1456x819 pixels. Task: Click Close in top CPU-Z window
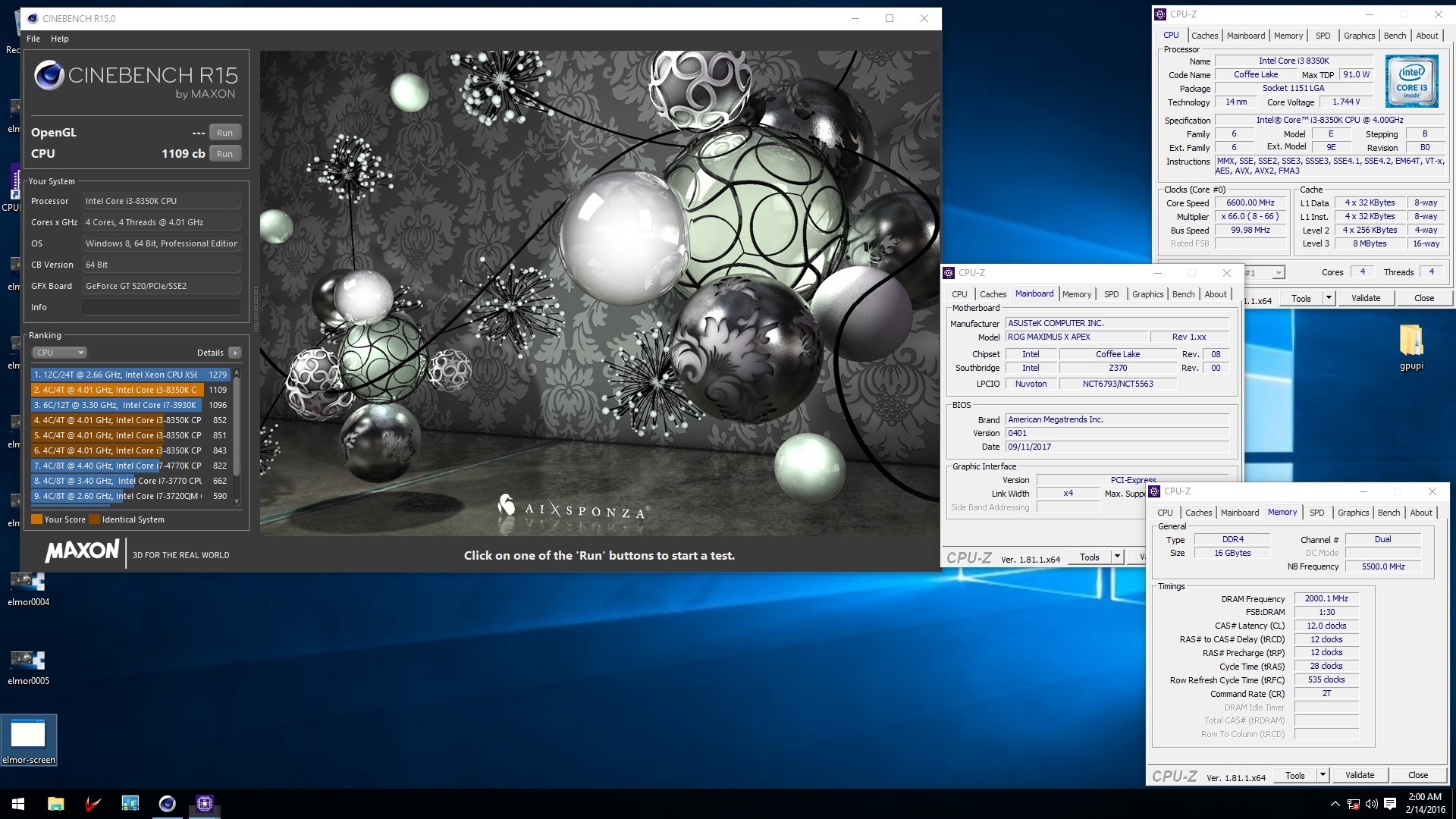pos(1424,298)
